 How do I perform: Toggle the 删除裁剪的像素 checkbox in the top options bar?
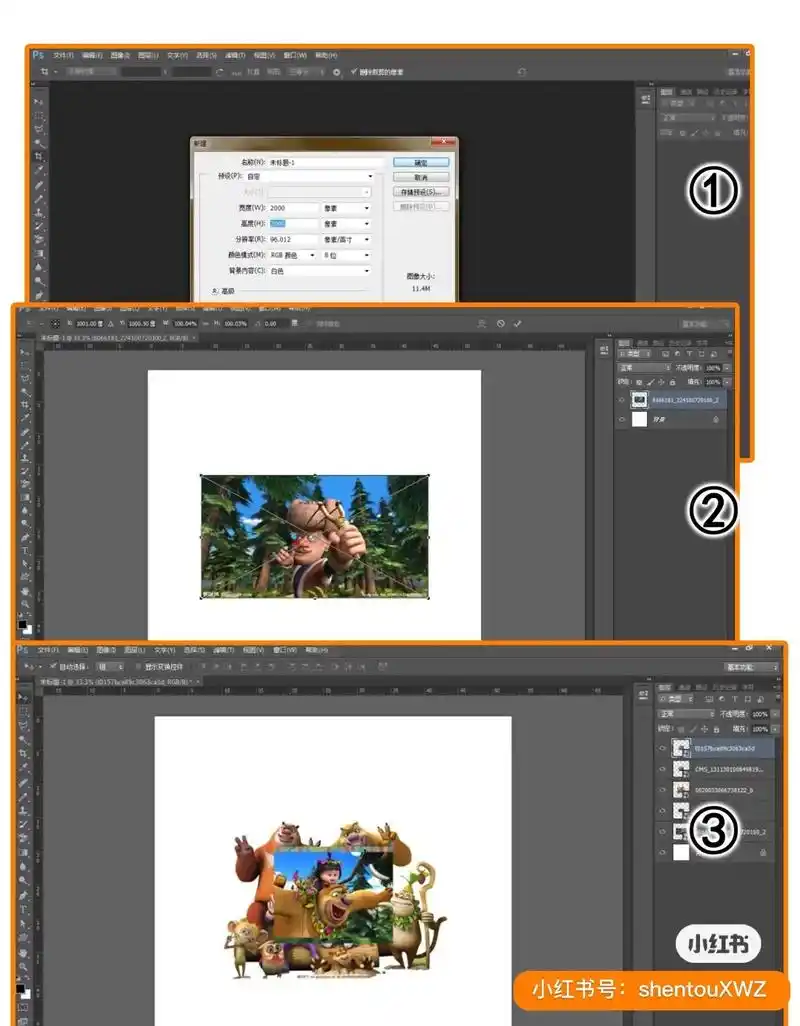click(353, 72)
